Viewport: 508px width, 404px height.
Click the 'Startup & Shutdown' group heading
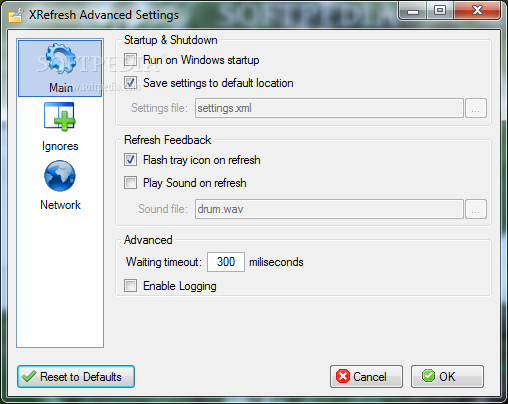tap(171, 40)
